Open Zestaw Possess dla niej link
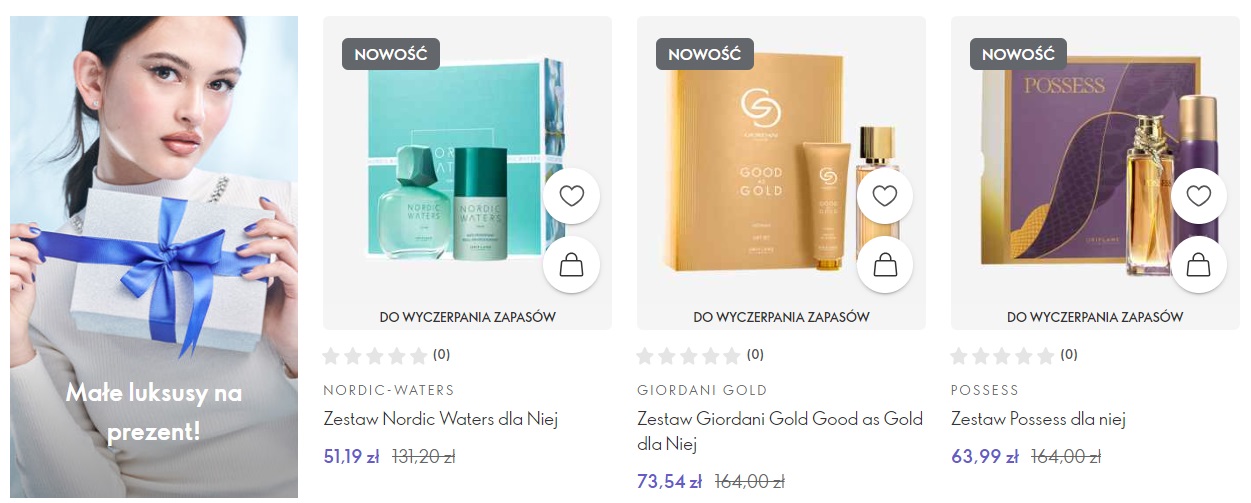Image resolution: width=1251 pixels, height=503 pixels. point(1039,419)
